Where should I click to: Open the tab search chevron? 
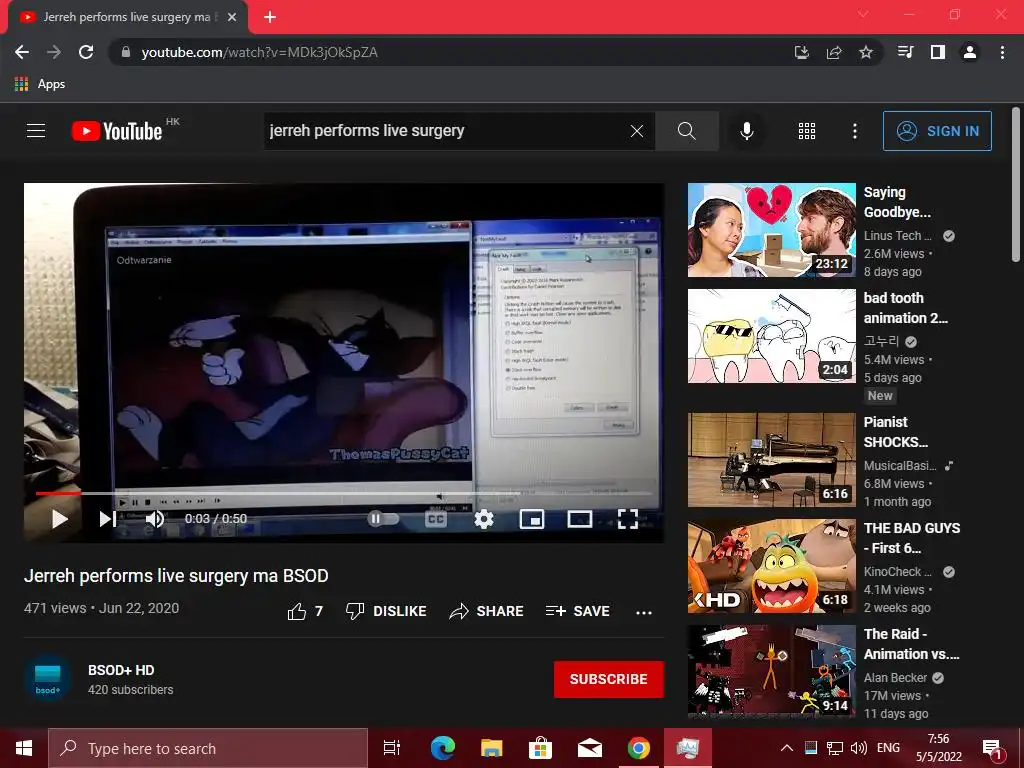click(863, 14)
